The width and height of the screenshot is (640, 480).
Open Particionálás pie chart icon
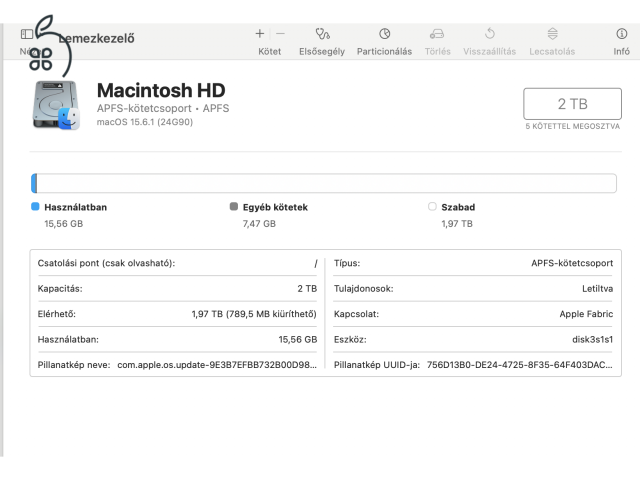(384, 33)
